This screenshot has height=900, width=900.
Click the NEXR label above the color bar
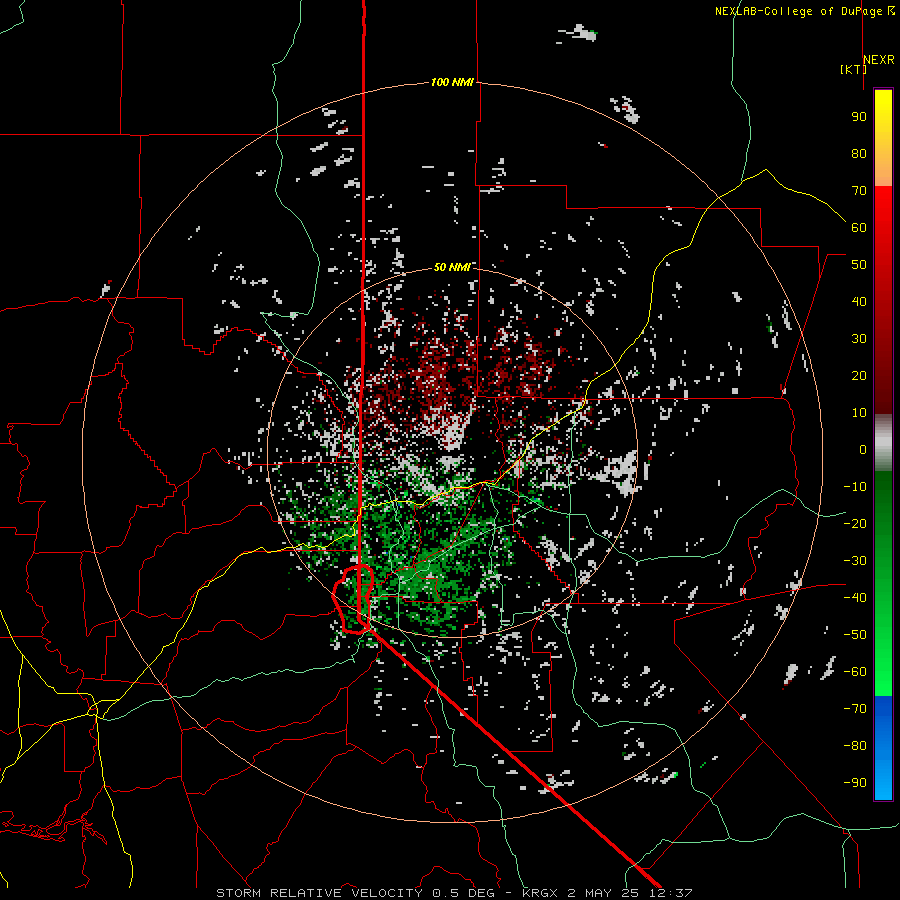879,60
